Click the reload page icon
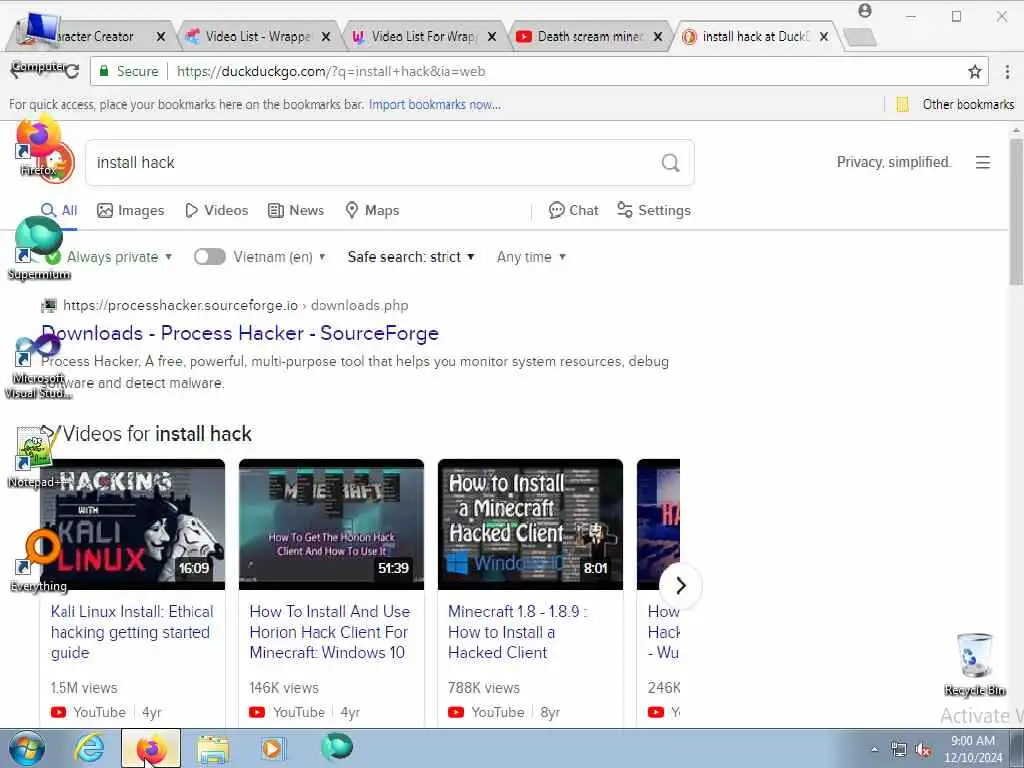The width and height of the screenshot is (1024, 768). 72,71
